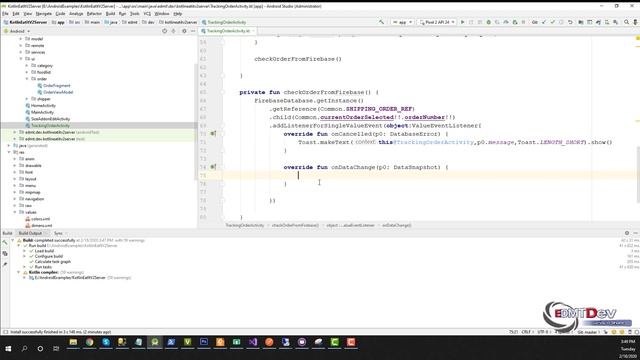Click the Make Project hammer icon
The image size is (640, 360).
pos(381,22)
